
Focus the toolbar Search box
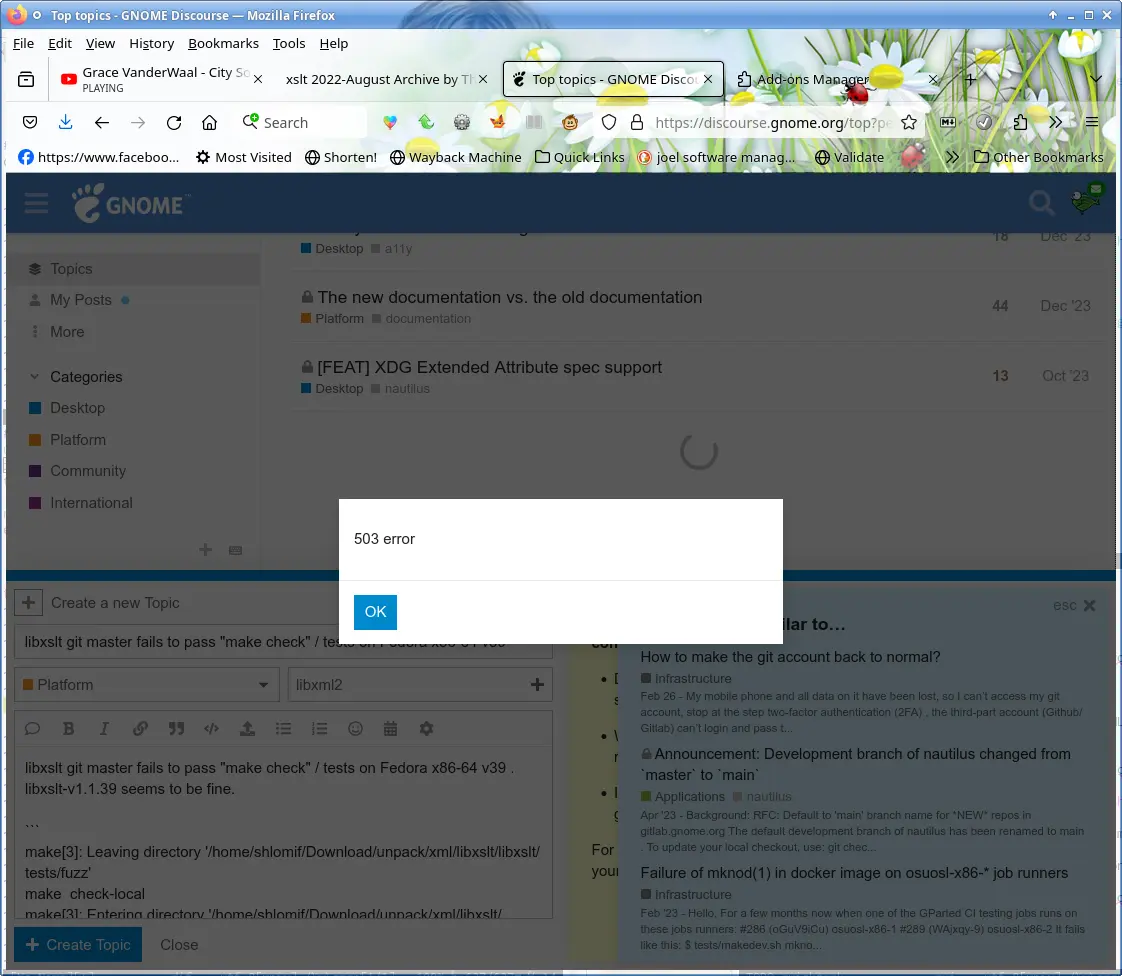[302, 122]
